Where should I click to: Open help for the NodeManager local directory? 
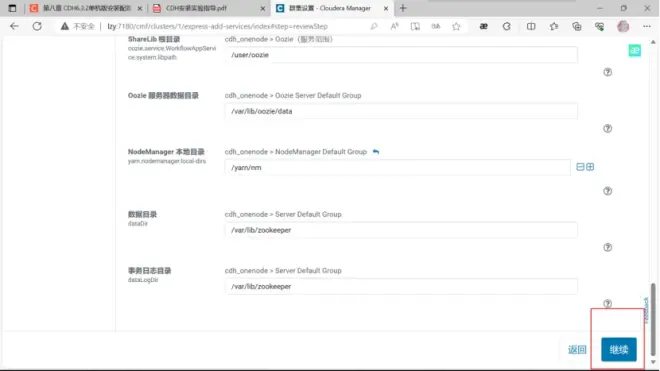tap(607, 191)
